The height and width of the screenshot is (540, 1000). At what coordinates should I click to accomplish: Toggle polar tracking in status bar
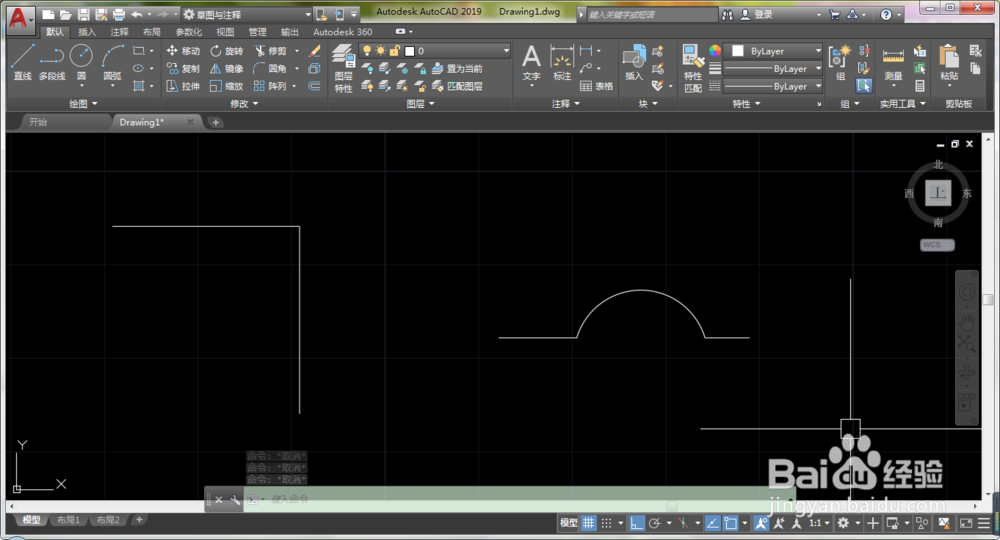[x=654, y=523]
